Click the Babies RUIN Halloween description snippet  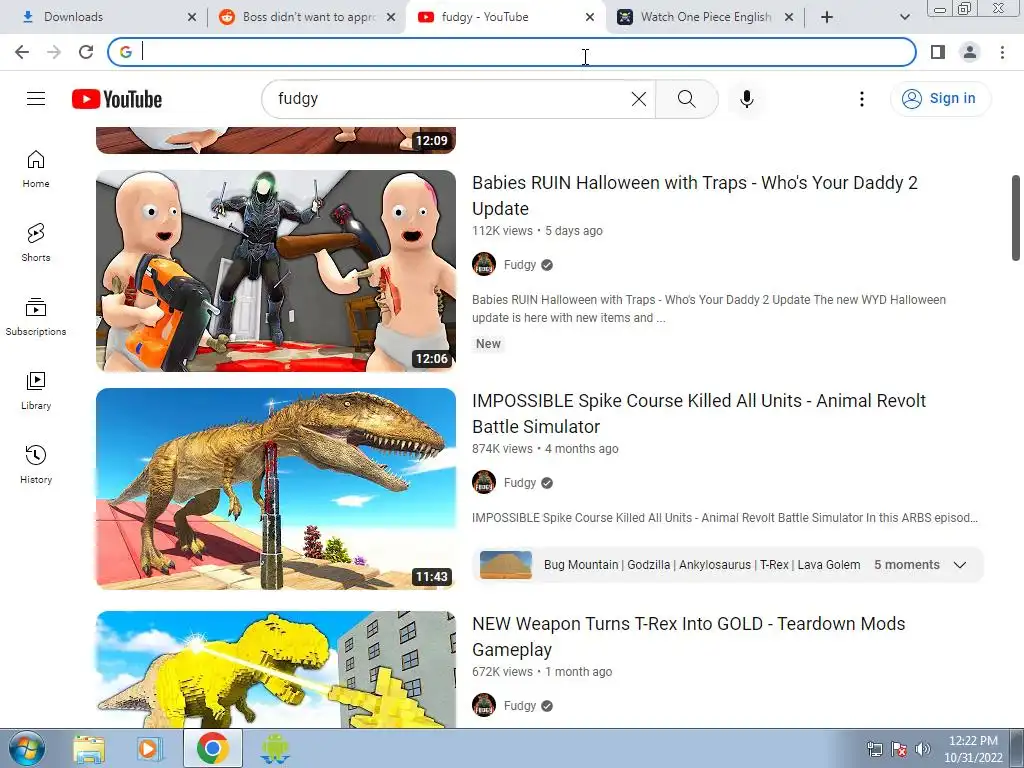pos(709,309)
